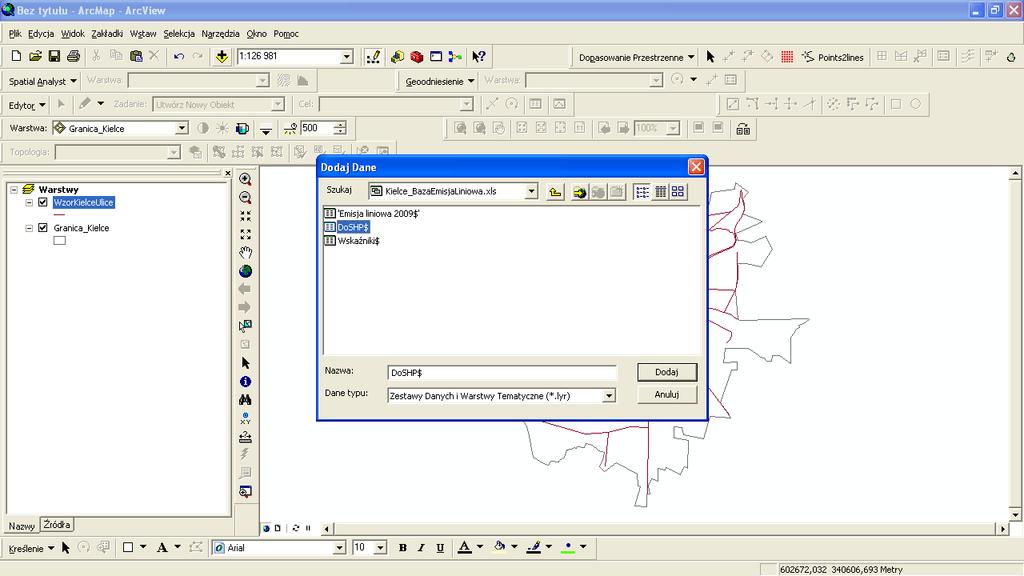The image size is (1024, 576).
Task: Open the Szukaj location dropdown
Action: (x=532, y=191)
